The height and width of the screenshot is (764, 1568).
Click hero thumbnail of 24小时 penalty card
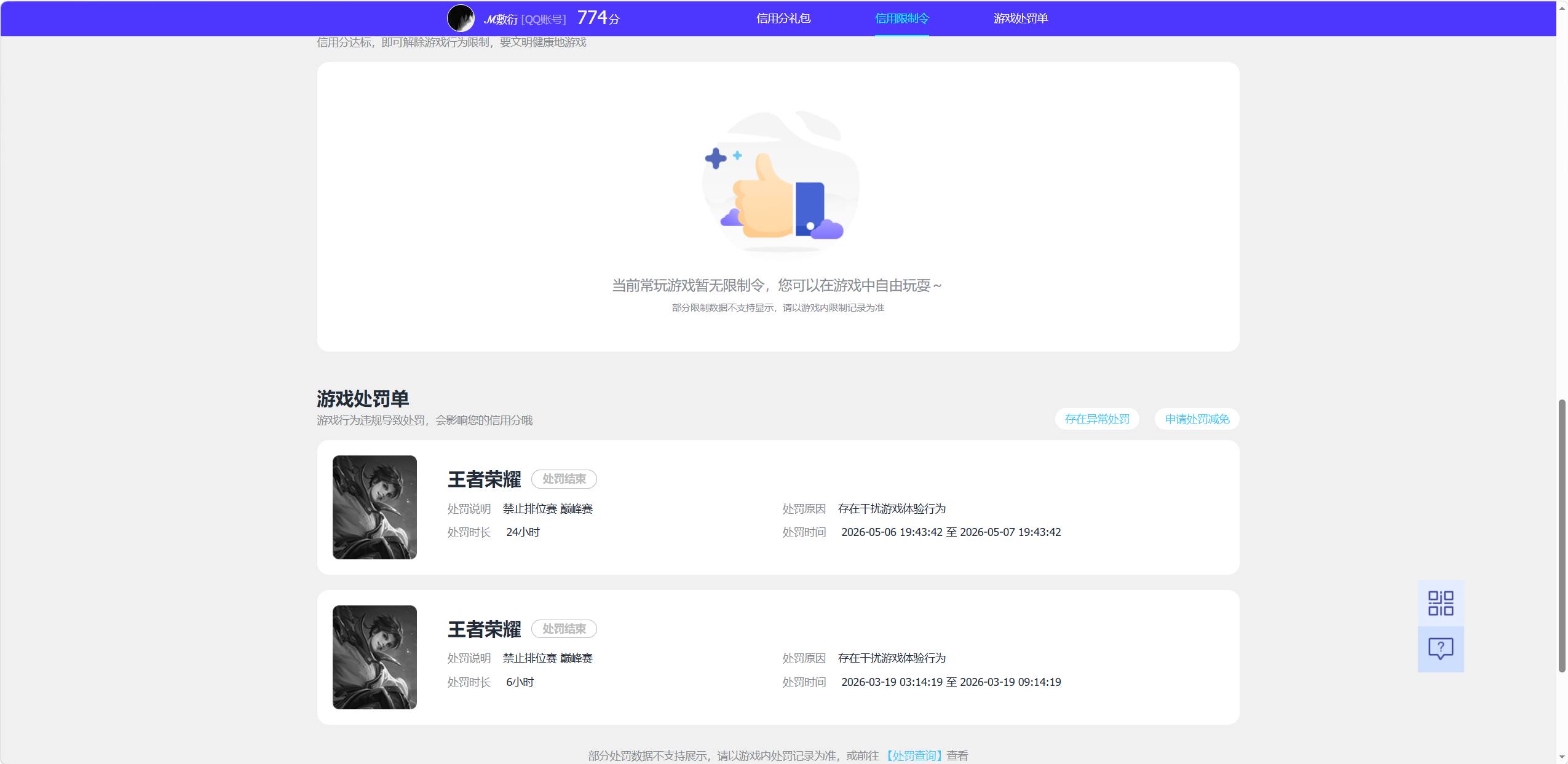click(374, 507)
